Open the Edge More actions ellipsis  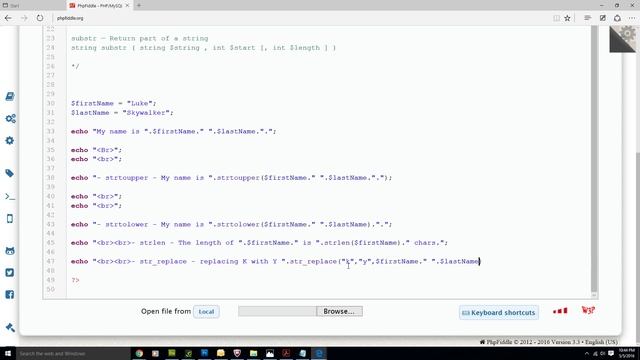pyautogui.click(x=632, y=18)
